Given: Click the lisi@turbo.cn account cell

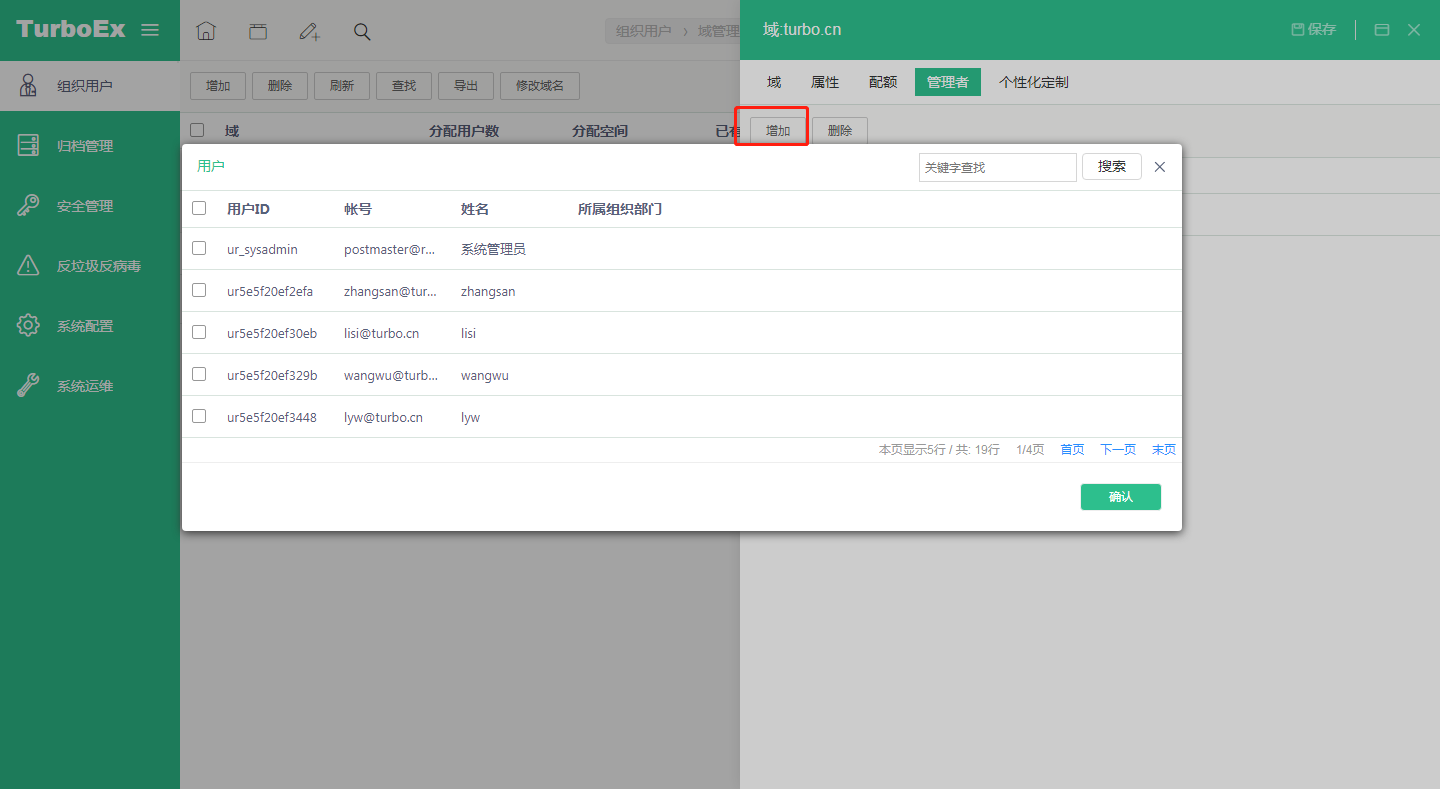Looking at the screenshot, I should [381, 333].
